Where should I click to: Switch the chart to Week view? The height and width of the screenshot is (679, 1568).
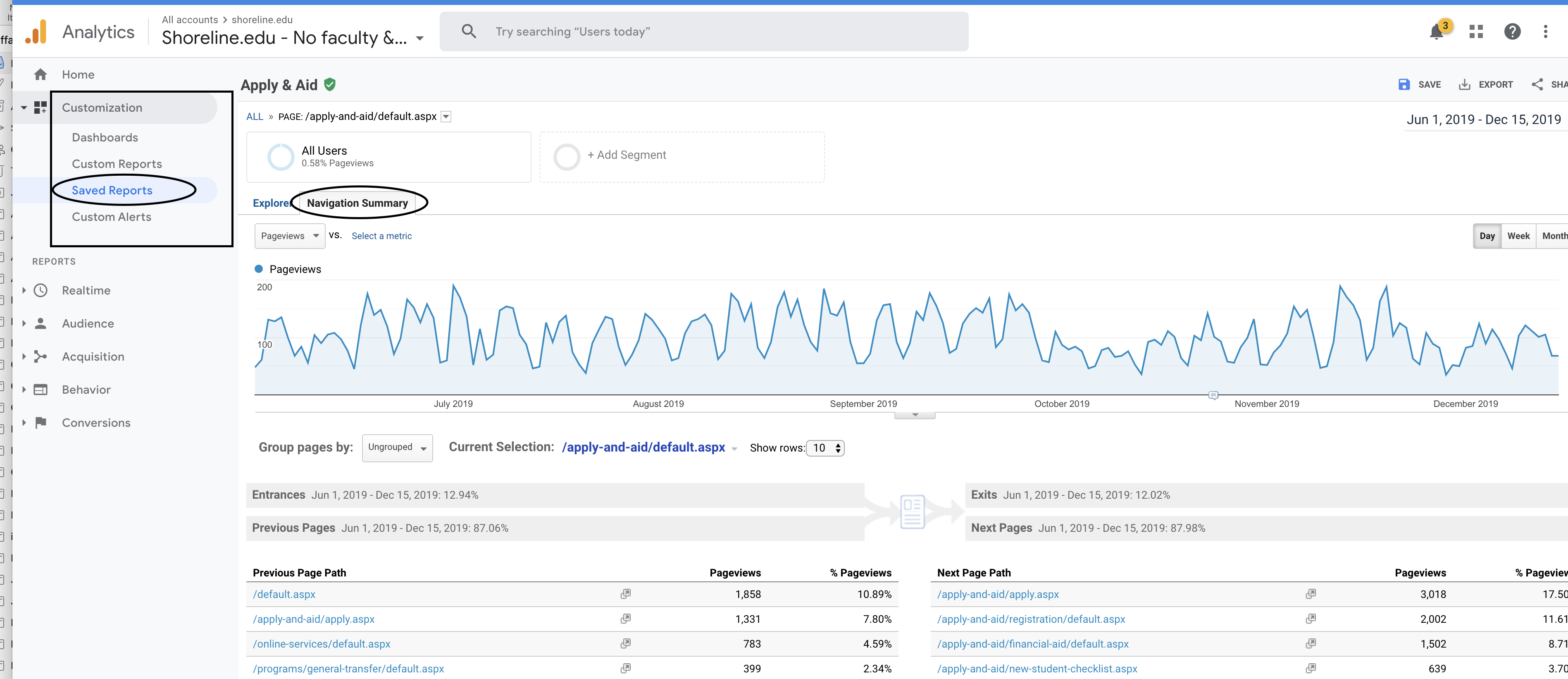(1518, 236)
